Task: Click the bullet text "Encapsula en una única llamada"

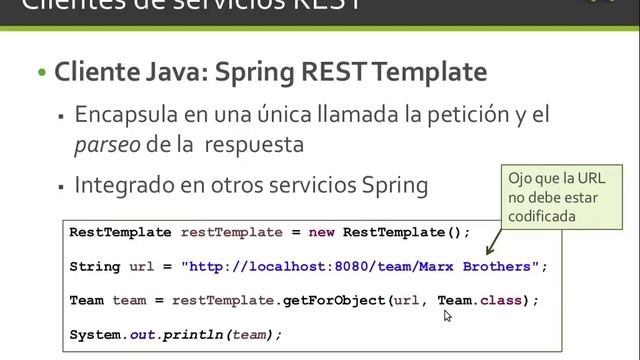Action: pyautogui.click(x=236, y=114)
